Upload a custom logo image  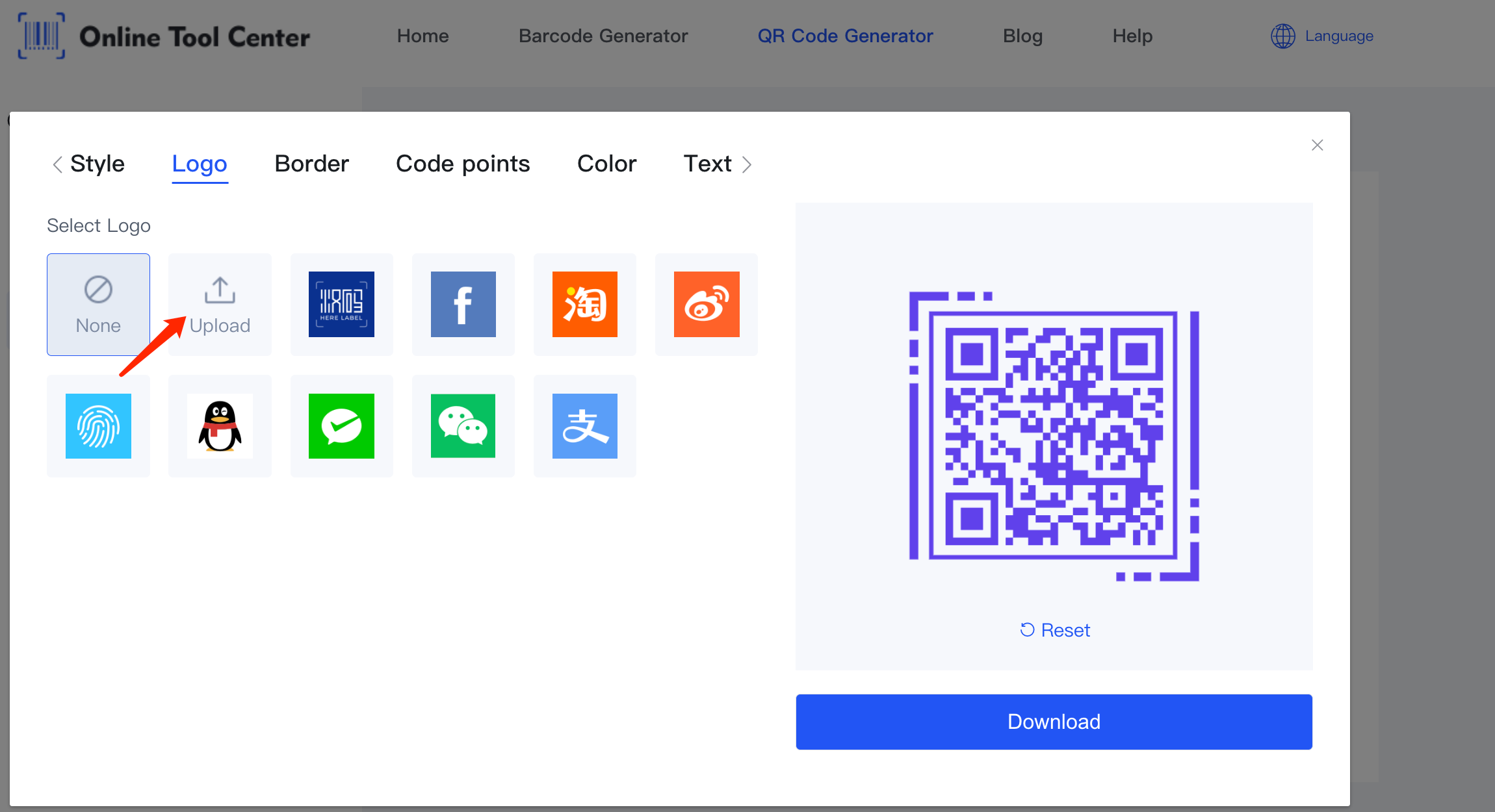tap(219, 303)
